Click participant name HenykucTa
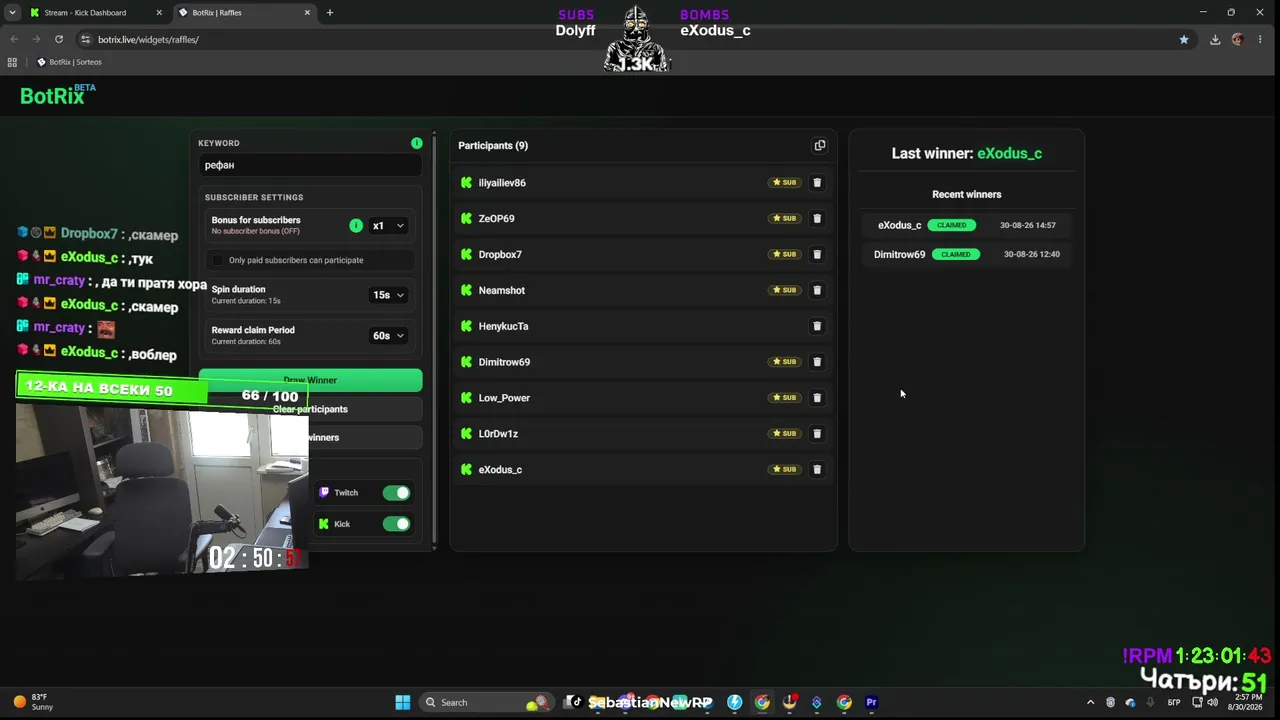1280x720 pixels. 503,327
